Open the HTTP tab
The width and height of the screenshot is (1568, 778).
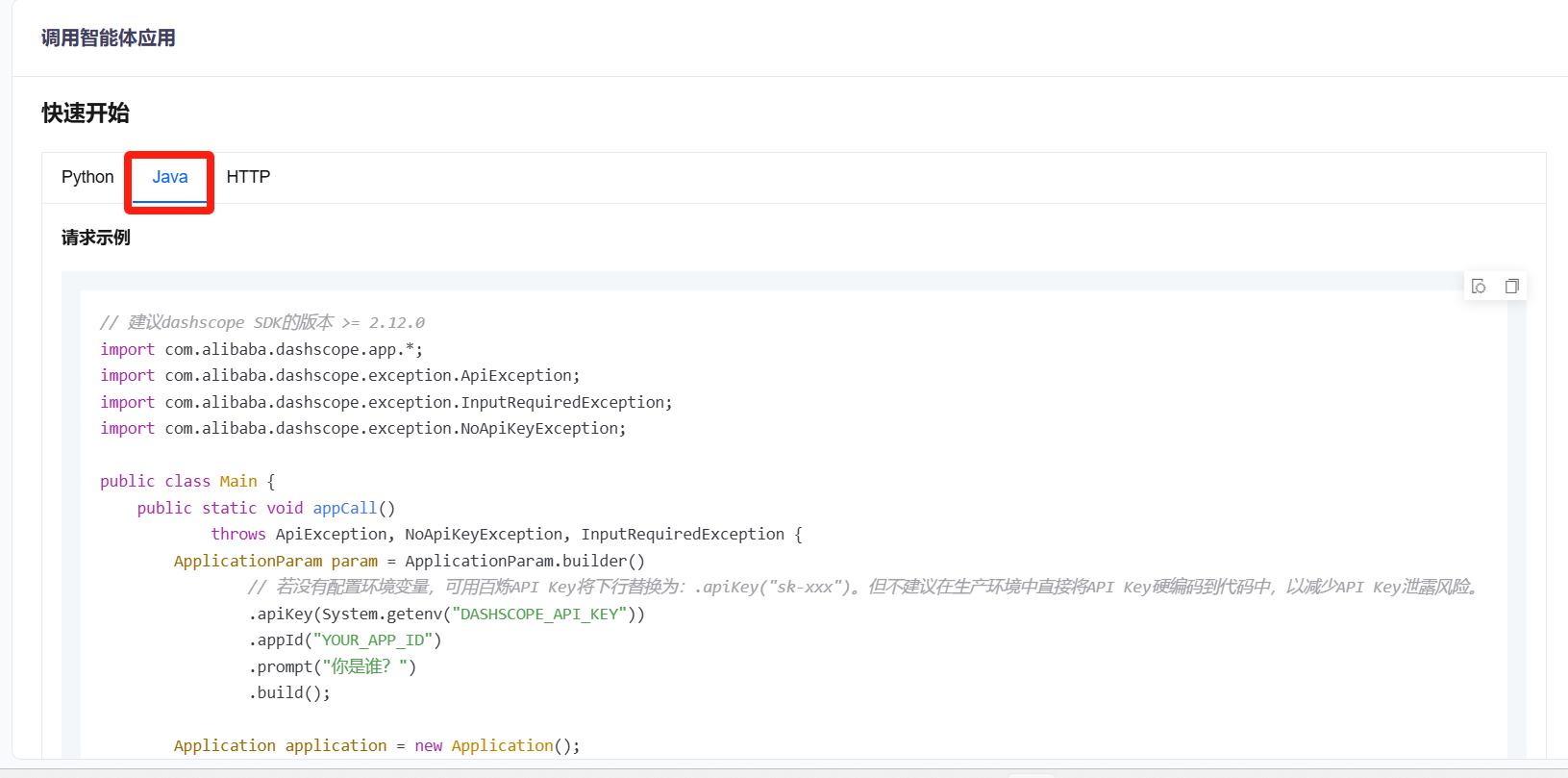248,177
